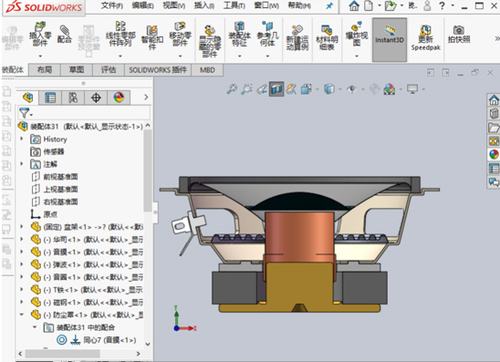
Task: Select 同心7 concentric mate in tree
Action: (97, 340)
